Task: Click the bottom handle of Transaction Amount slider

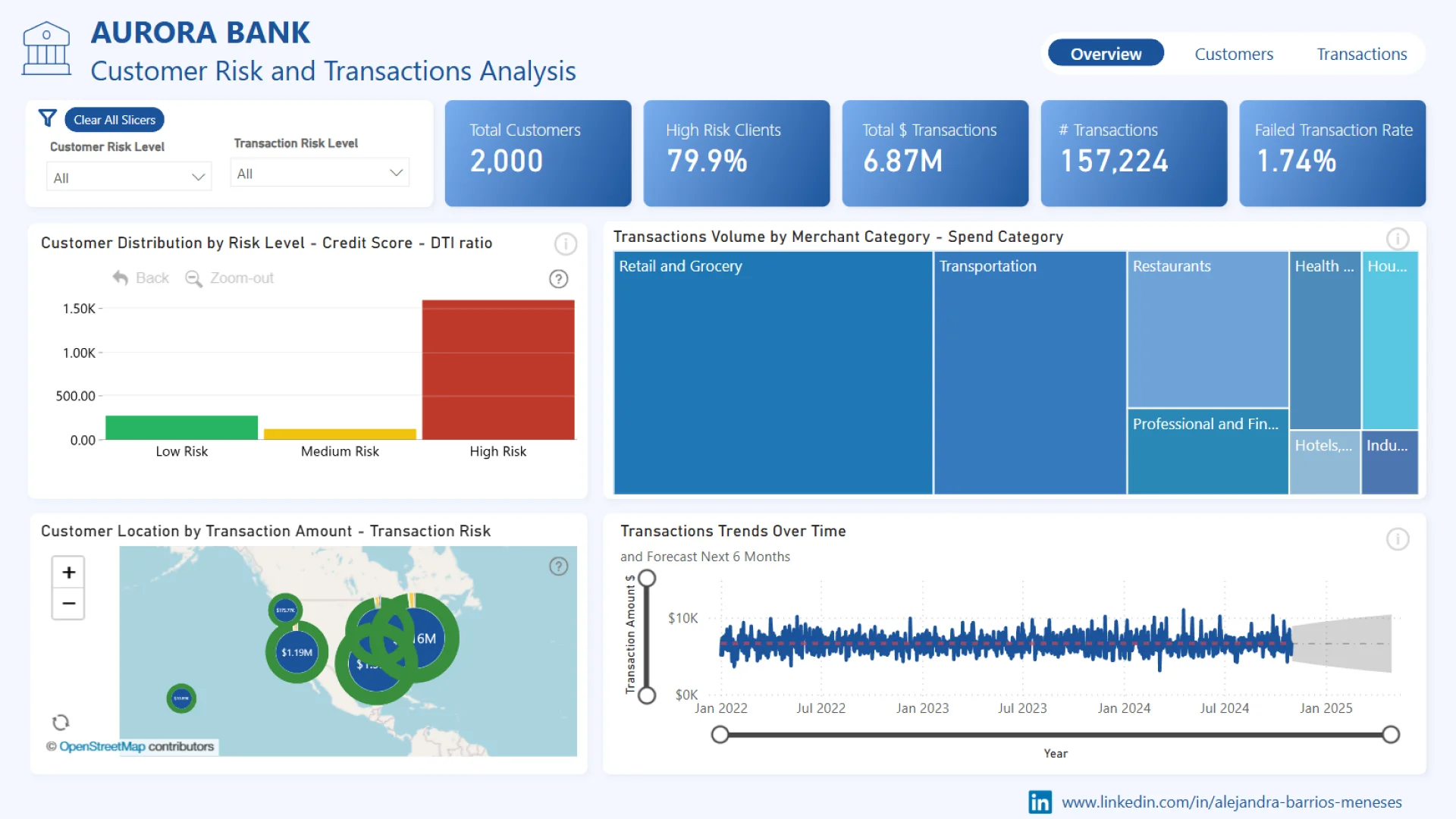Action: 647,695
